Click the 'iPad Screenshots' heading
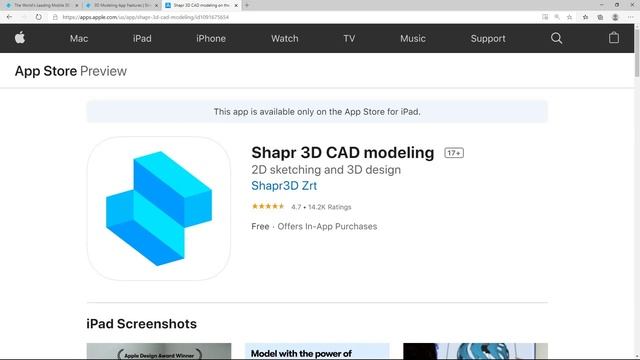The image size is (640, 360). click(x=142, y=324)
